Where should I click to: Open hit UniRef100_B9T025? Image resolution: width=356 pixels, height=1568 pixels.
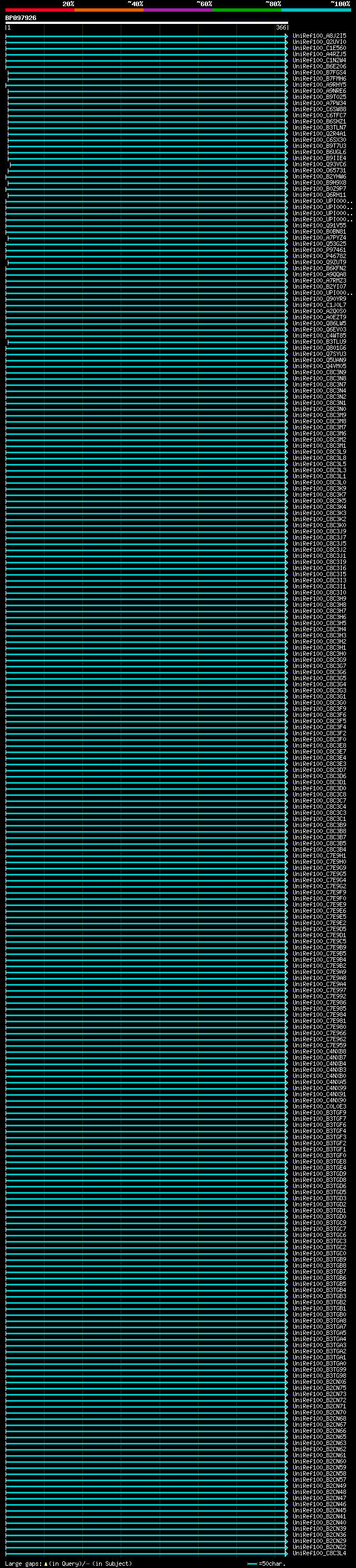click(x=319, y=97)
